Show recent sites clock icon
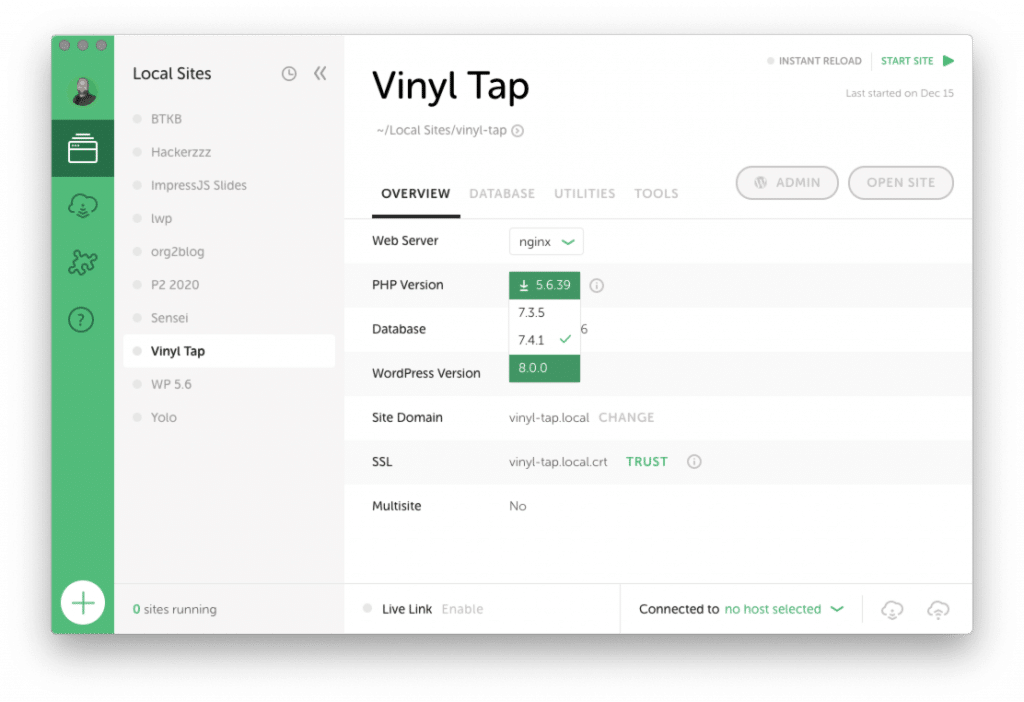1024x702 pixels. (289, 74)
